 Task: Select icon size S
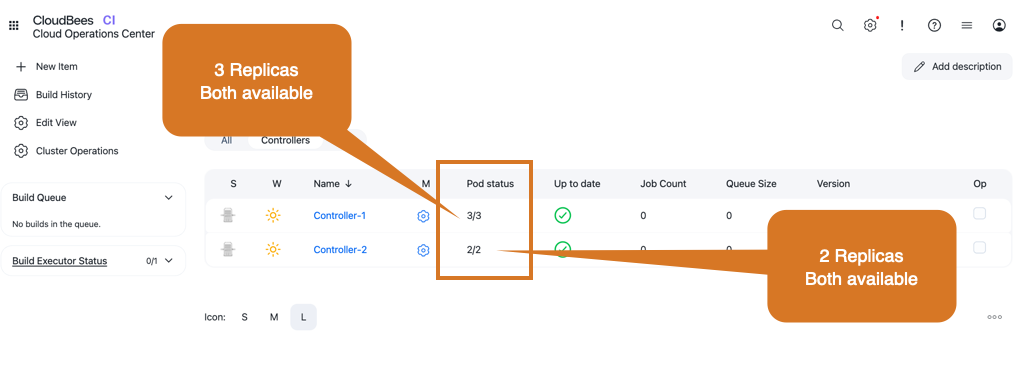(x=244, y=317)
